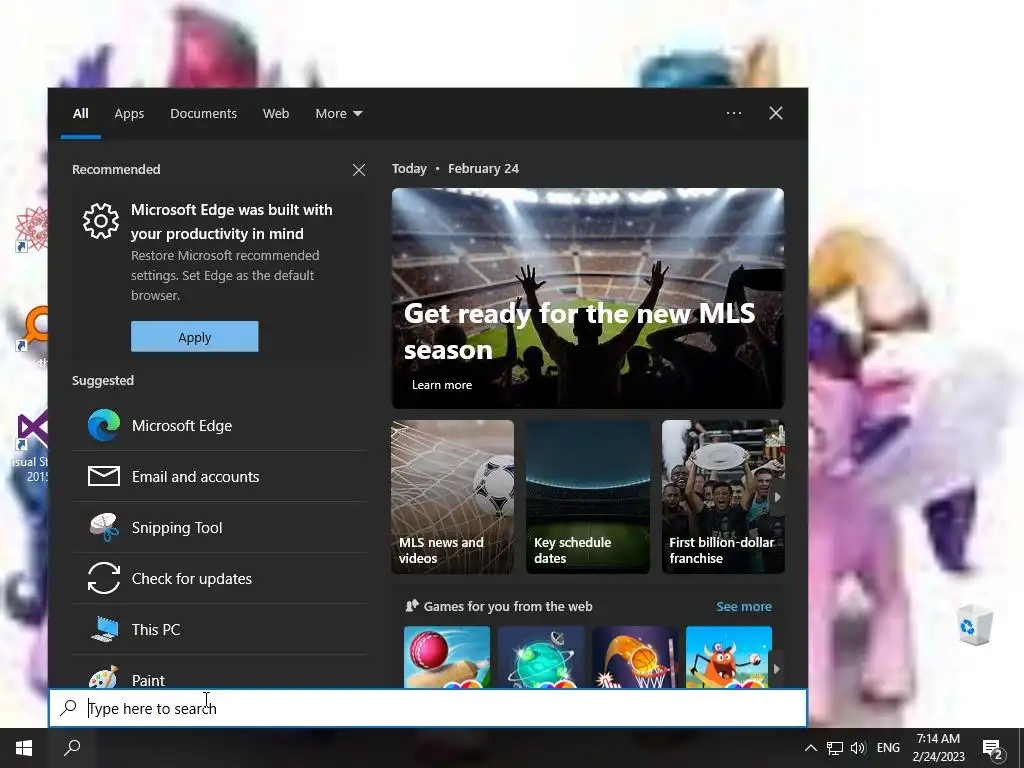Open the orange monster game thumbnail
This screenshot has width=1024, height=768.
(x=729, y=657)
